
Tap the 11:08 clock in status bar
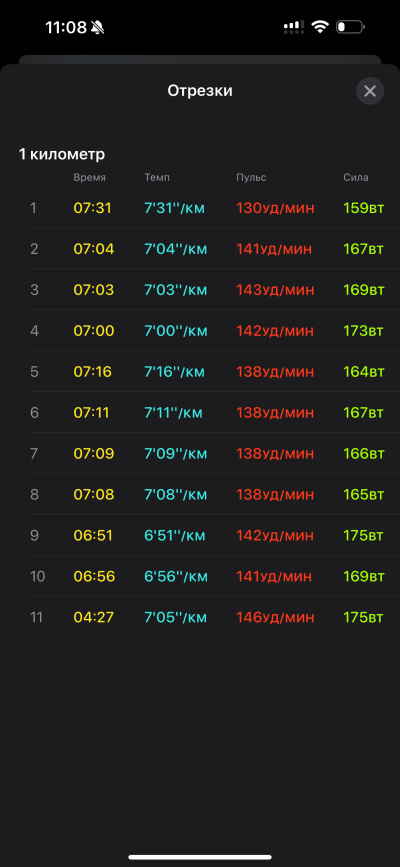click(x=66, y=27)
